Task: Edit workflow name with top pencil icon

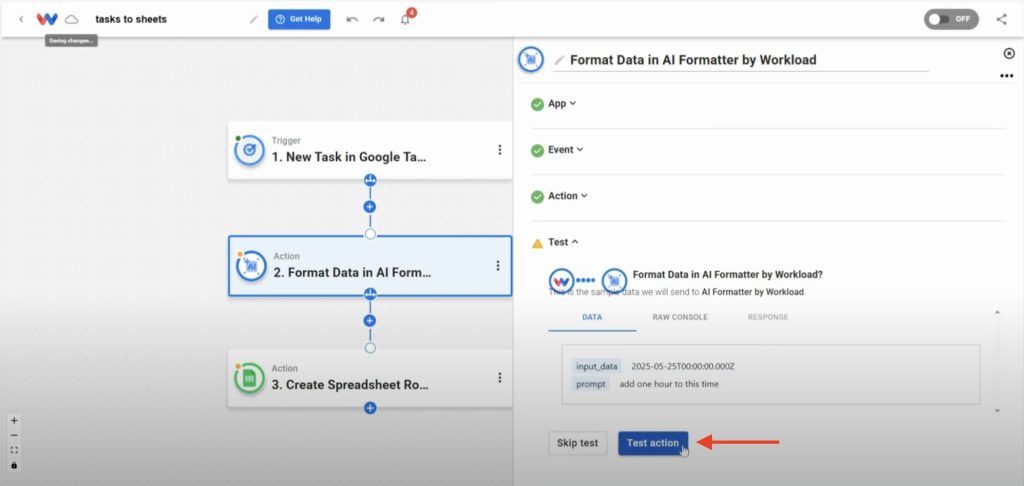Action: click(x=253, y=20)
